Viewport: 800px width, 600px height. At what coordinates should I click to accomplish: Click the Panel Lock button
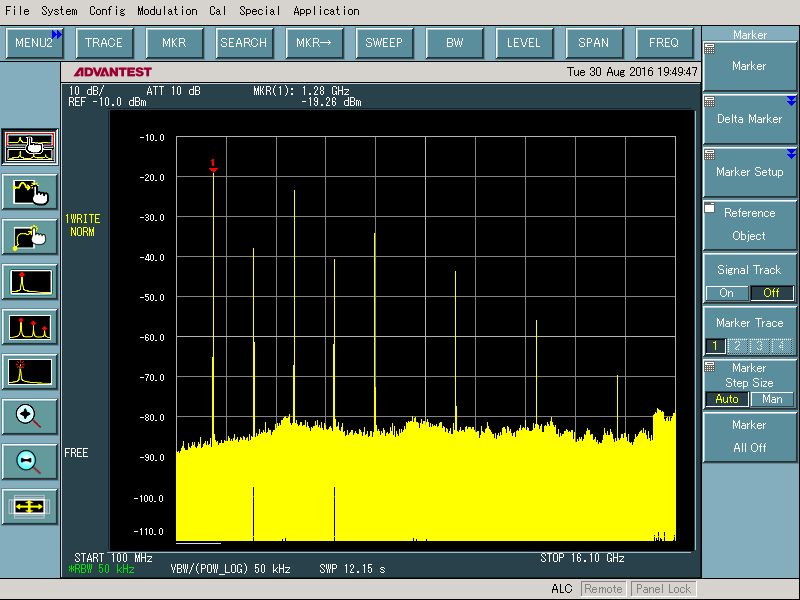tap(663, 589)
